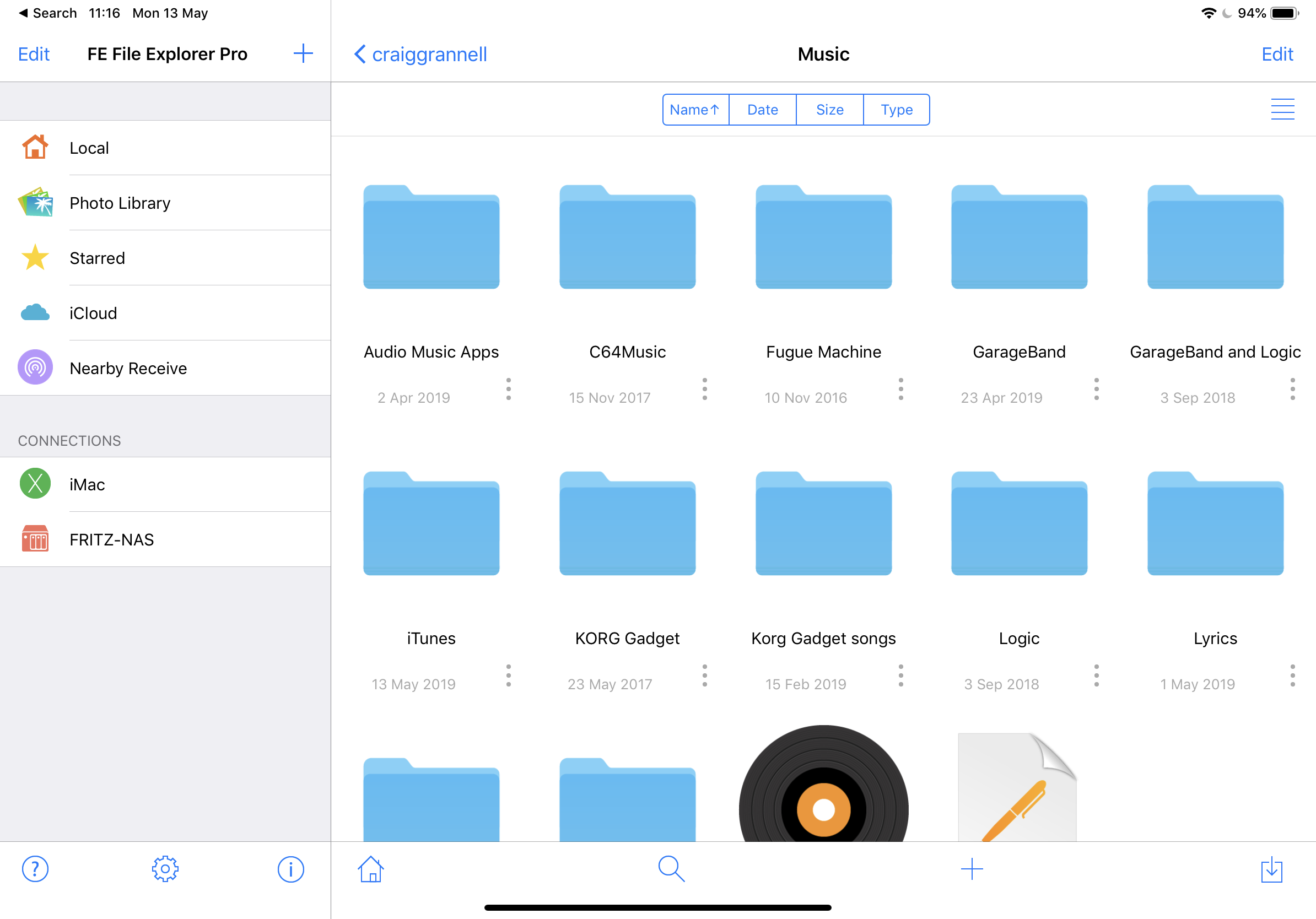1316x919 pixels.
Task: Sort files by Date
Action: pos(762,110)
